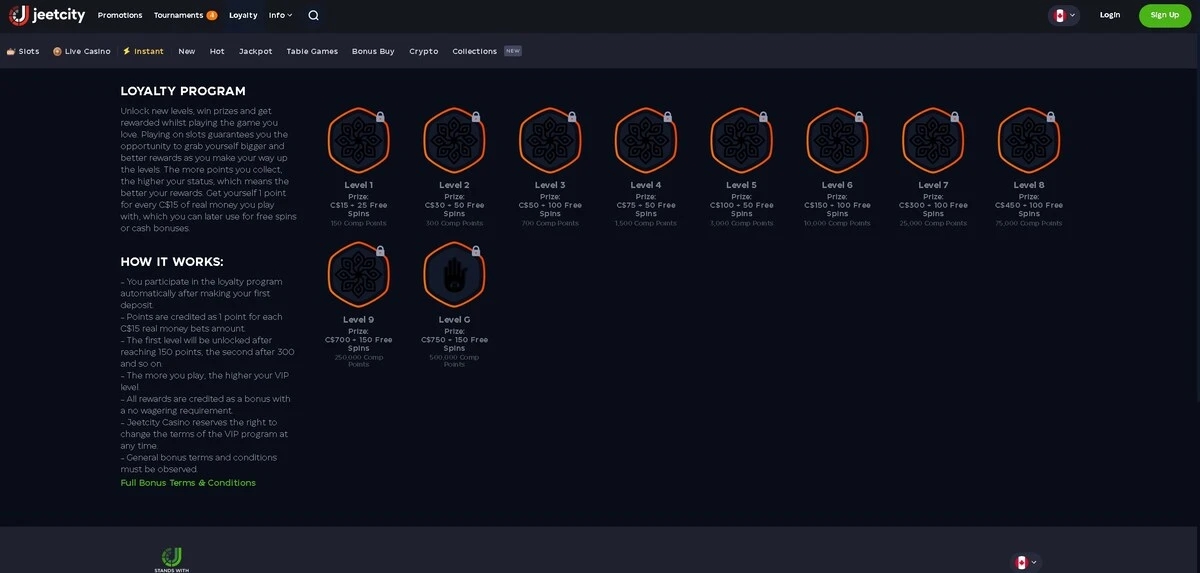Click the JeetCity logo

(47, 15)
